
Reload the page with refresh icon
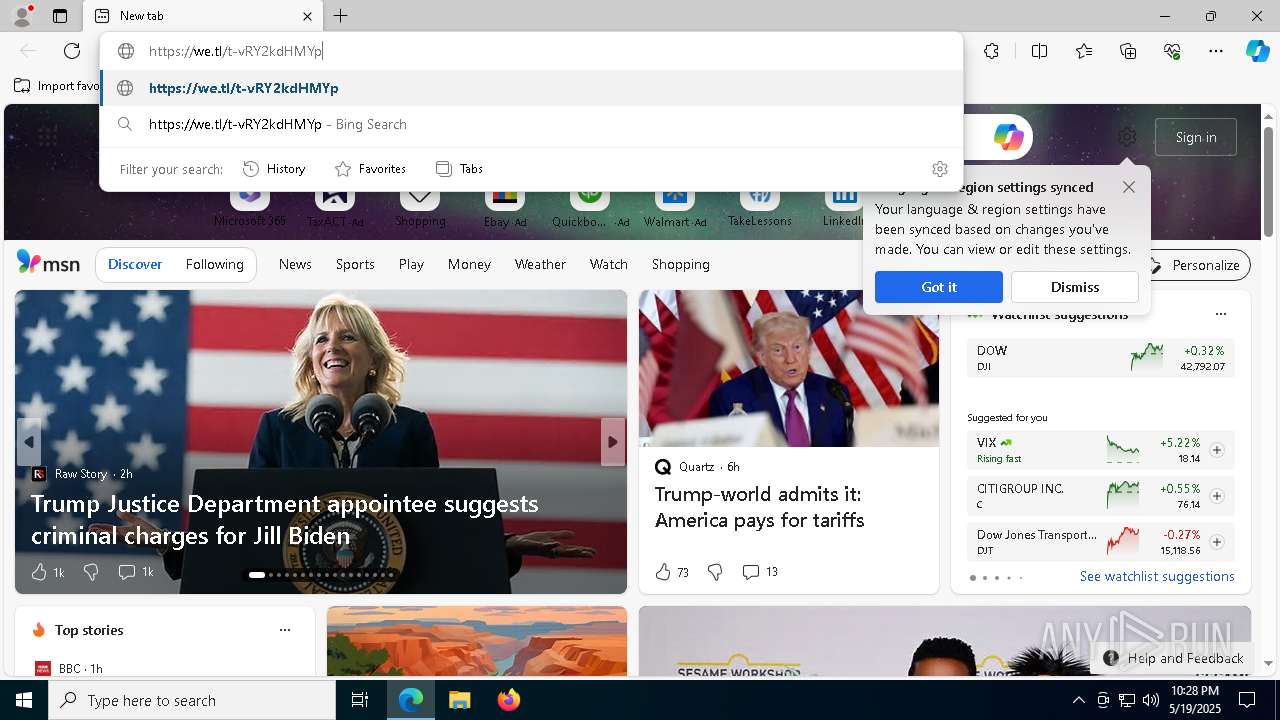coord(72,51)
